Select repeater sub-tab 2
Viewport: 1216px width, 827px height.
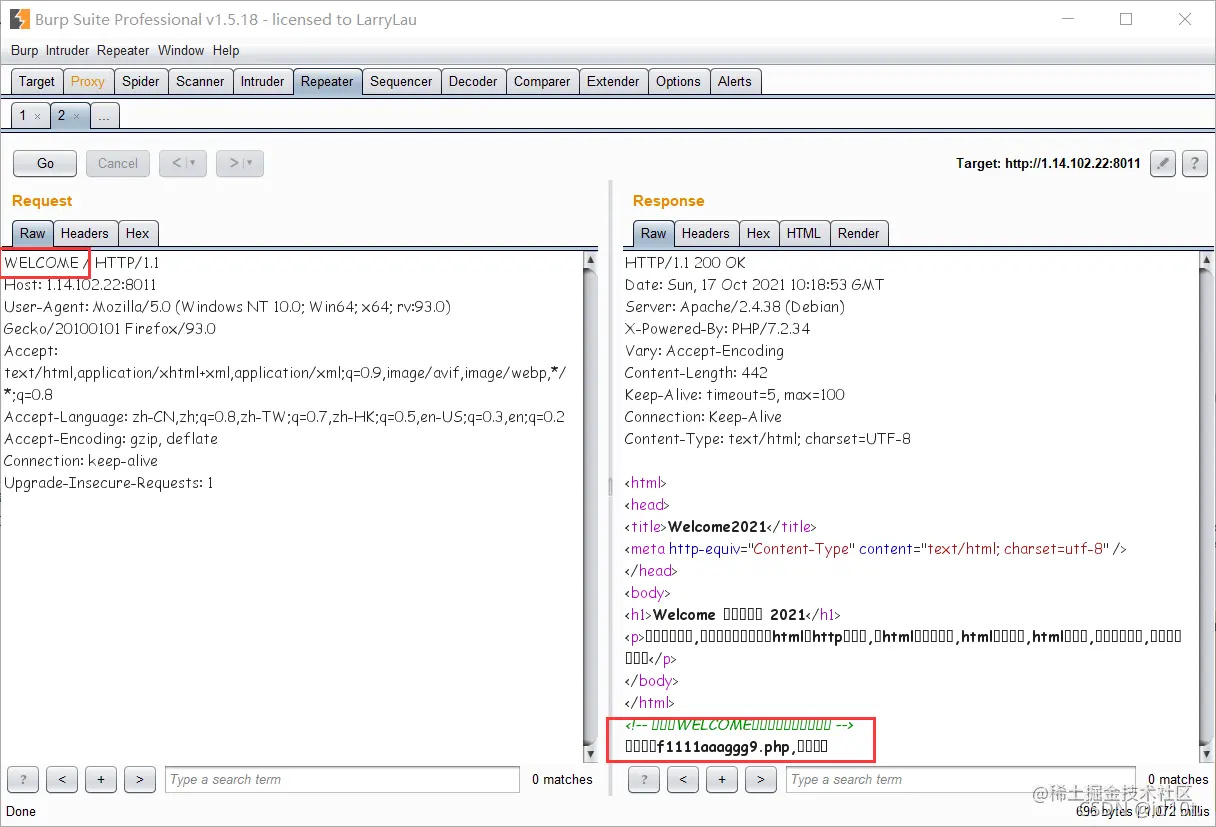pos(68,116)
